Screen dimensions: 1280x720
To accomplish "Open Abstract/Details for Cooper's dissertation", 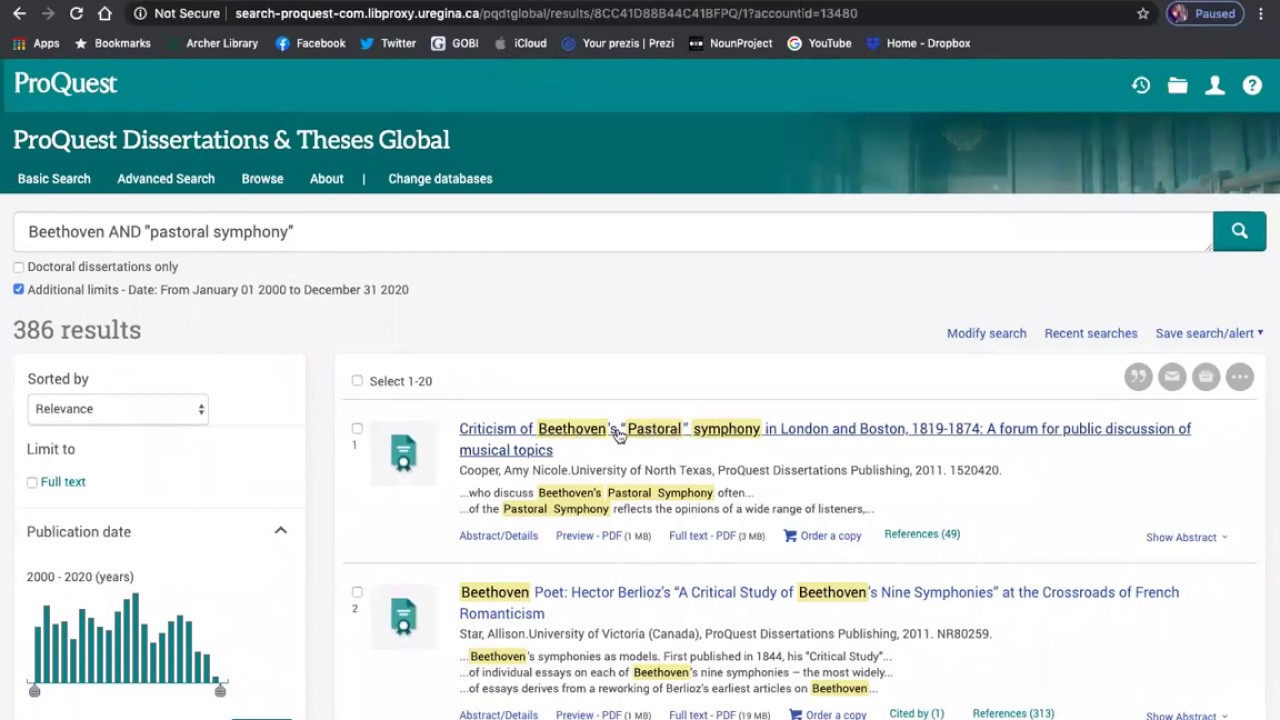I will click(498, 536).
